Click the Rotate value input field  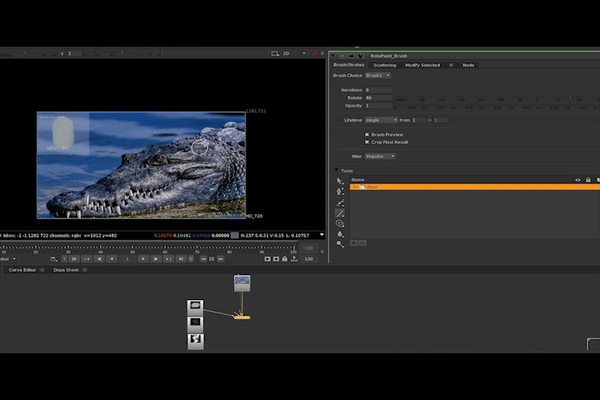[x=378, y=98]
